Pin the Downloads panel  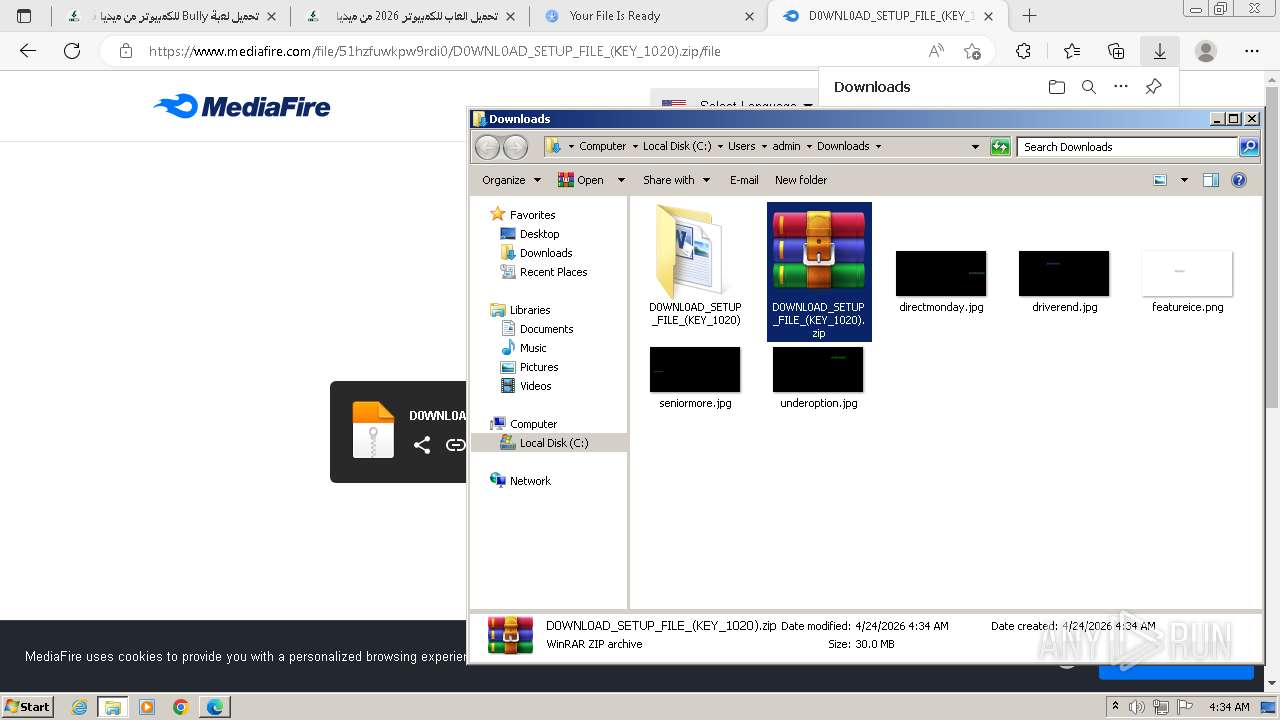[x=1153, y=87]
